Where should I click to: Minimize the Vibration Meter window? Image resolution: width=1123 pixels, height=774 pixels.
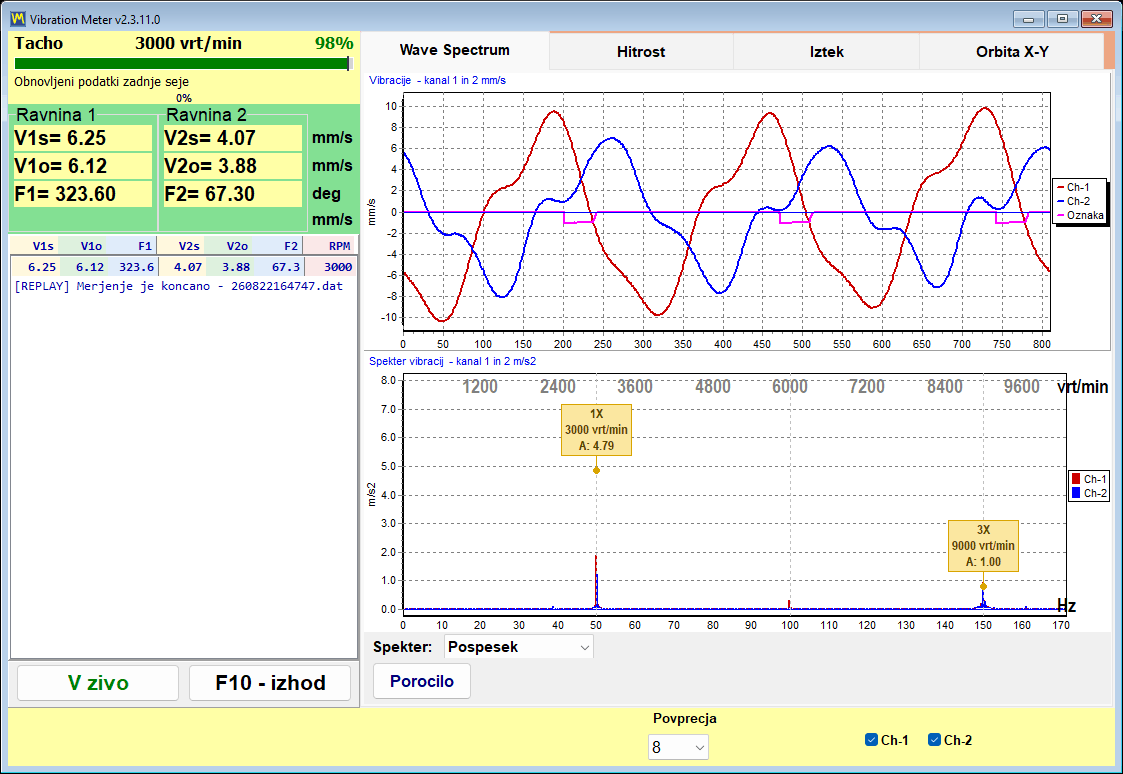[1028, 19]
